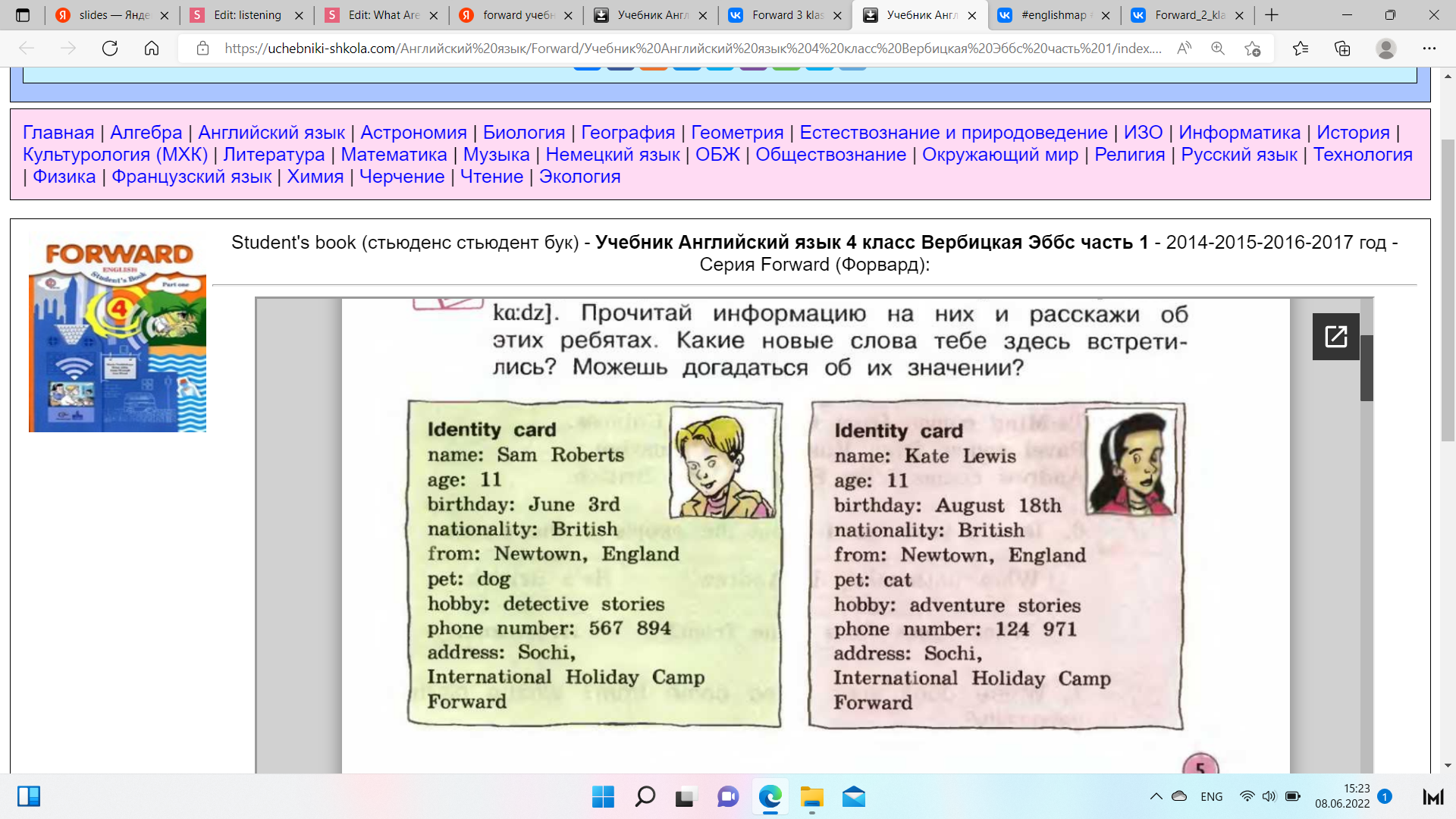Click the textbook viewer vertical scrollbar thumb
1456x819 pixels.
coord(1367,368)
